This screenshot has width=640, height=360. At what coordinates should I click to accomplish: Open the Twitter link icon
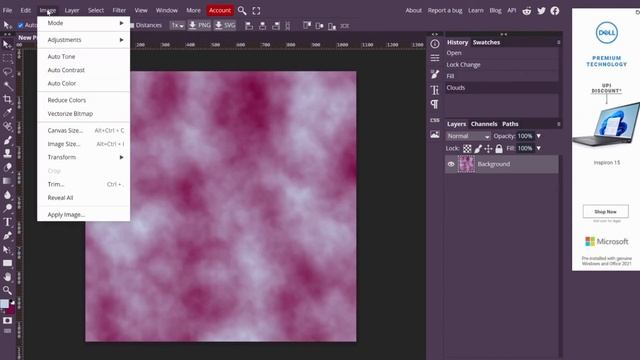541,11
